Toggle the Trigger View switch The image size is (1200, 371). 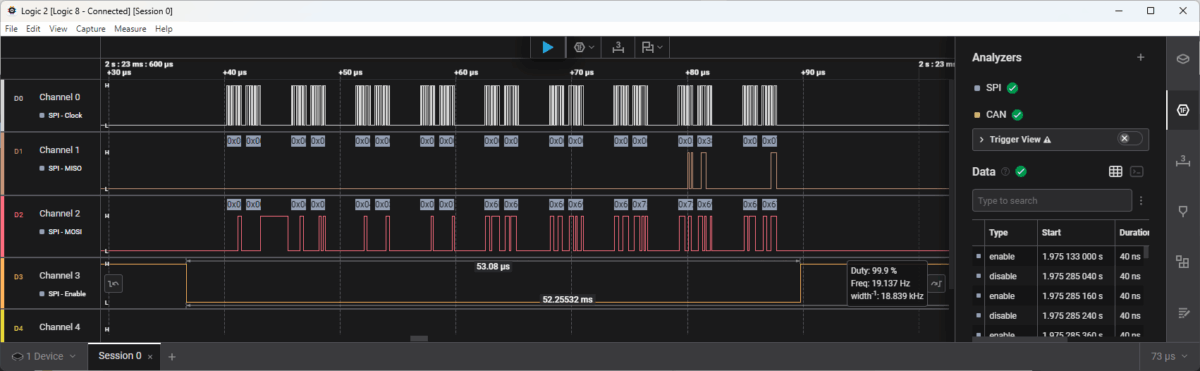coord(1129,139)
